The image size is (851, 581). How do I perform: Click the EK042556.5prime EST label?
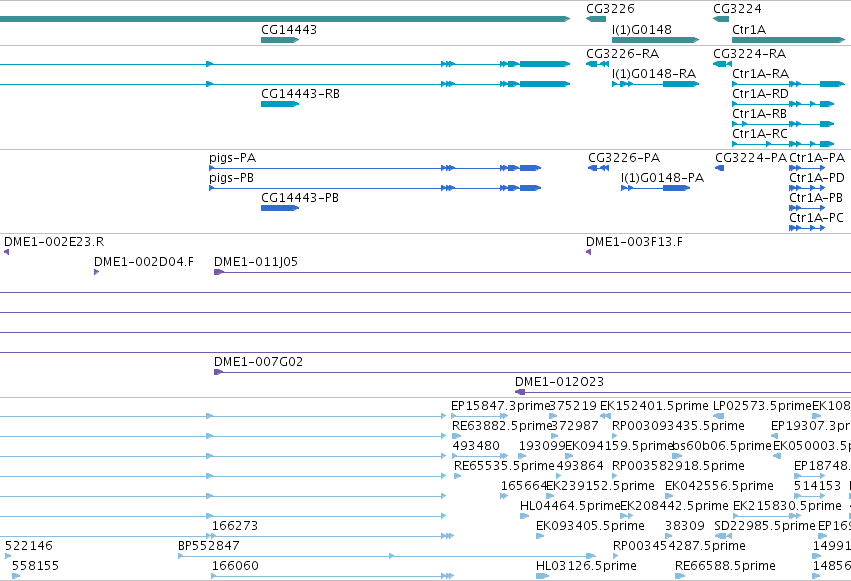coord(719,486)
